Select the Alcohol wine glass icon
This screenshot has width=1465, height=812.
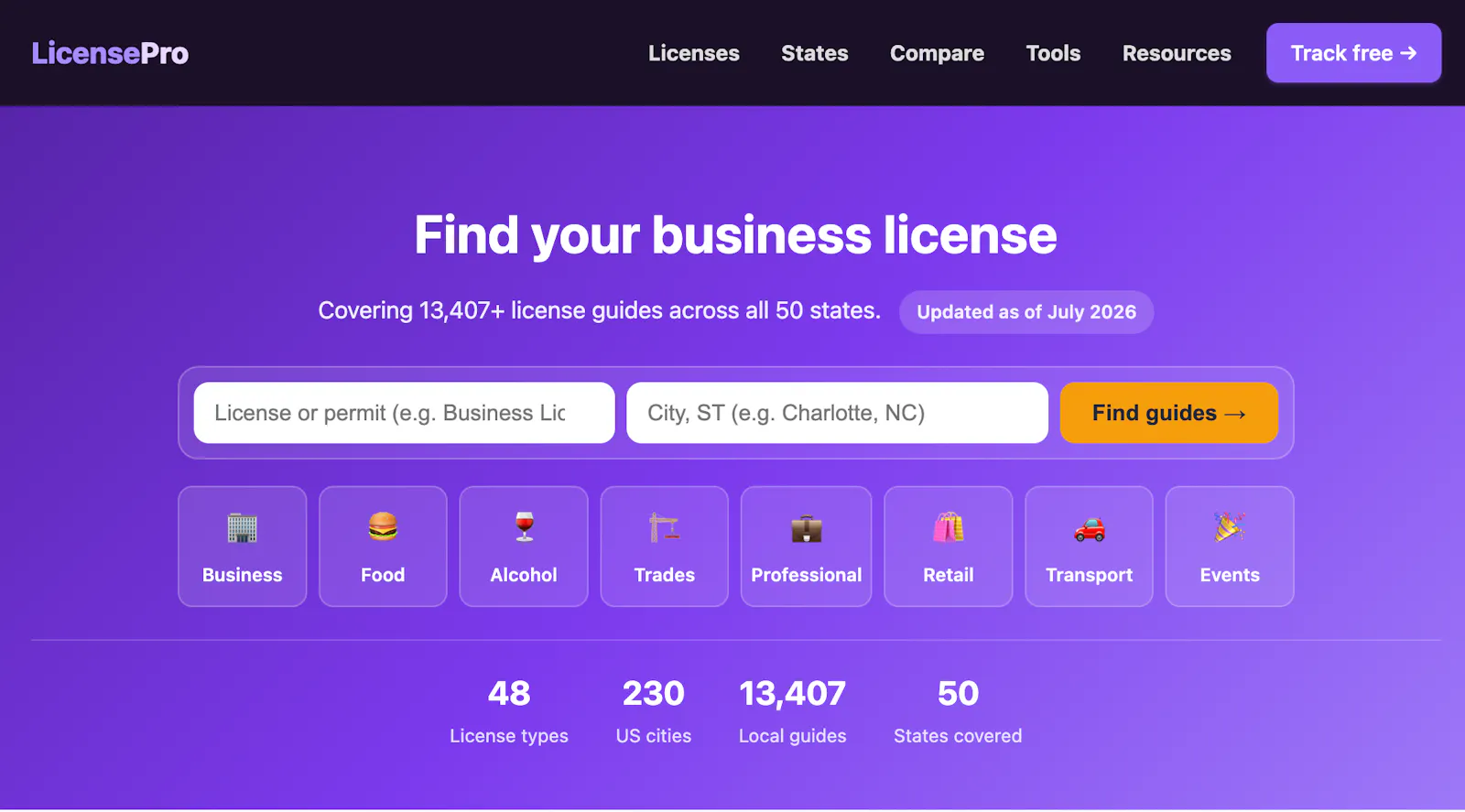[x=524, y=526]
